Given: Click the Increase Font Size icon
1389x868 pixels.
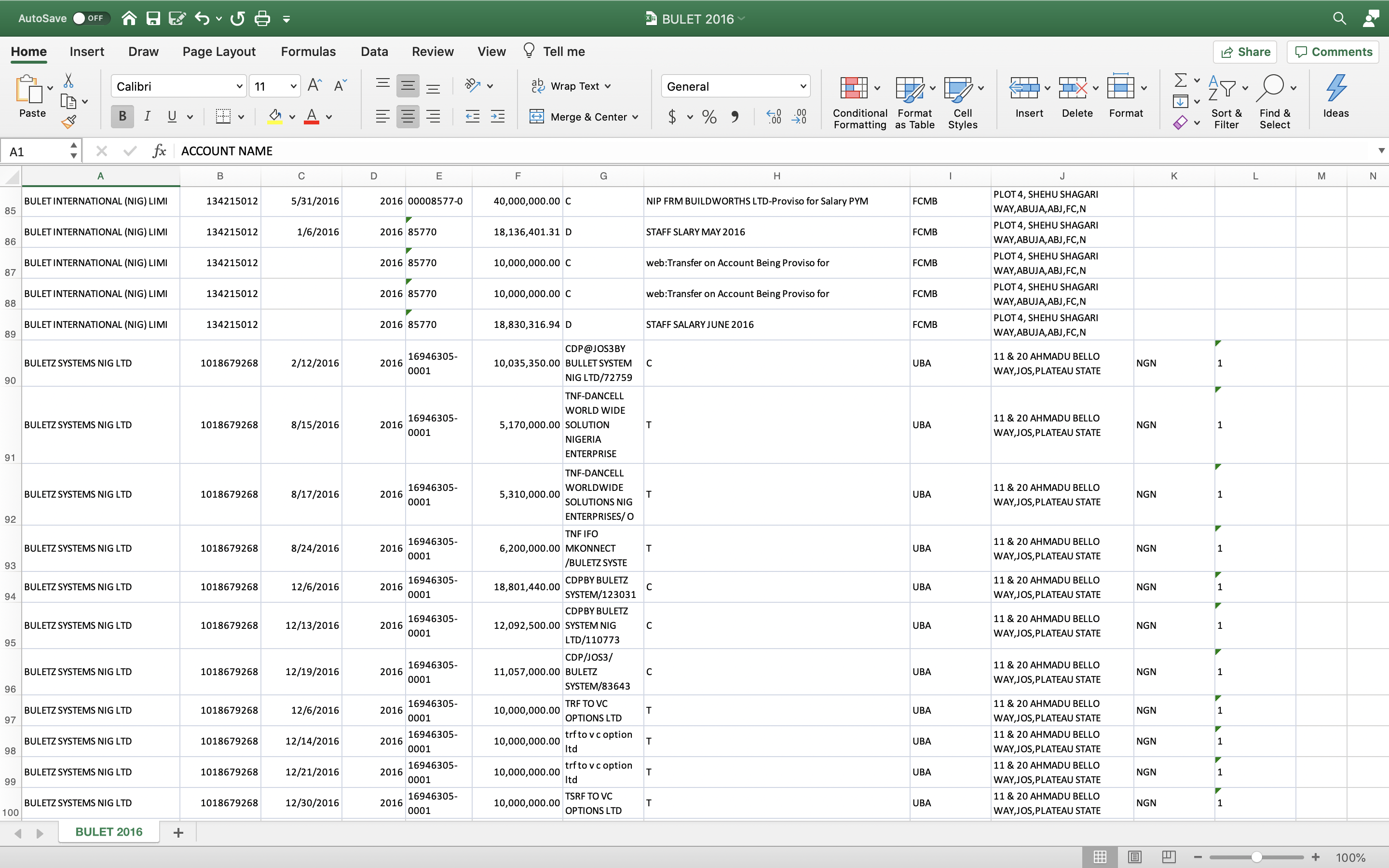Looking at the screenshot, I should (x=314, y=85).
